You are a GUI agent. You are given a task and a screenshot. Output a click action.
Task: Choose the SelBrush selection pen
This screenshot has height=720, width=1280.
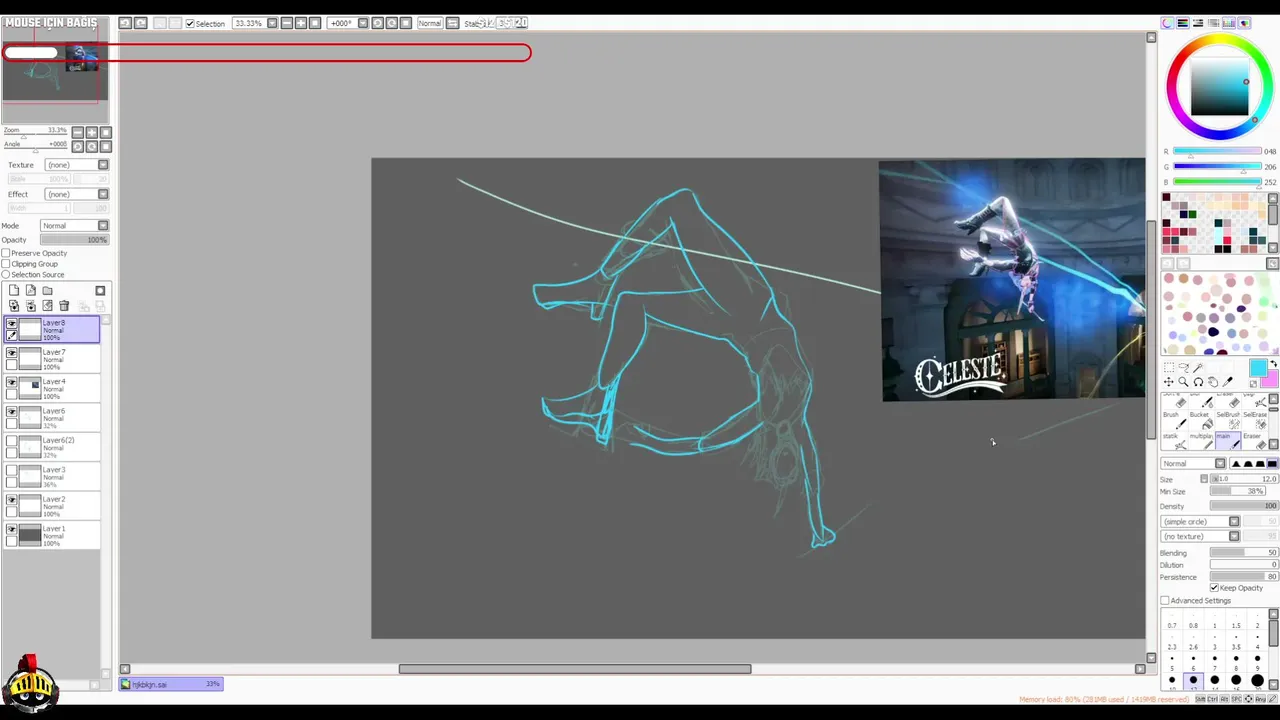(x=1228, y=421)
